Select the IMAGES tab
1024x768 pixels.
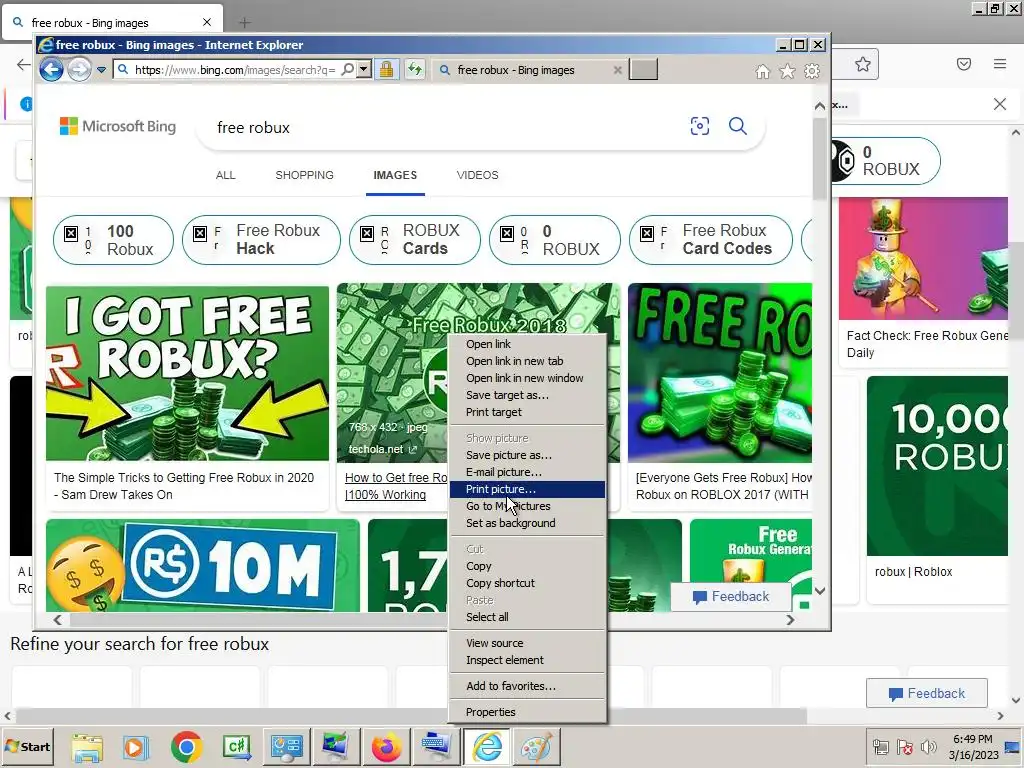point(395,175)
